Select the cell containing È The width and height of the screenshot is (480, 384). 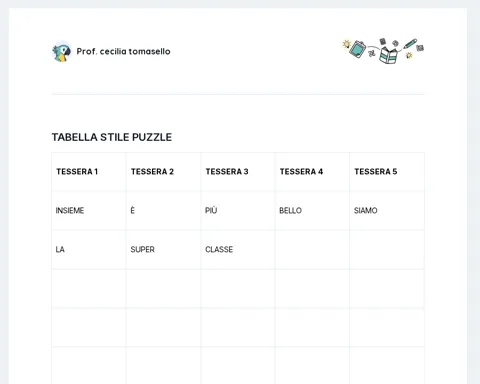[x=164, y=211]
